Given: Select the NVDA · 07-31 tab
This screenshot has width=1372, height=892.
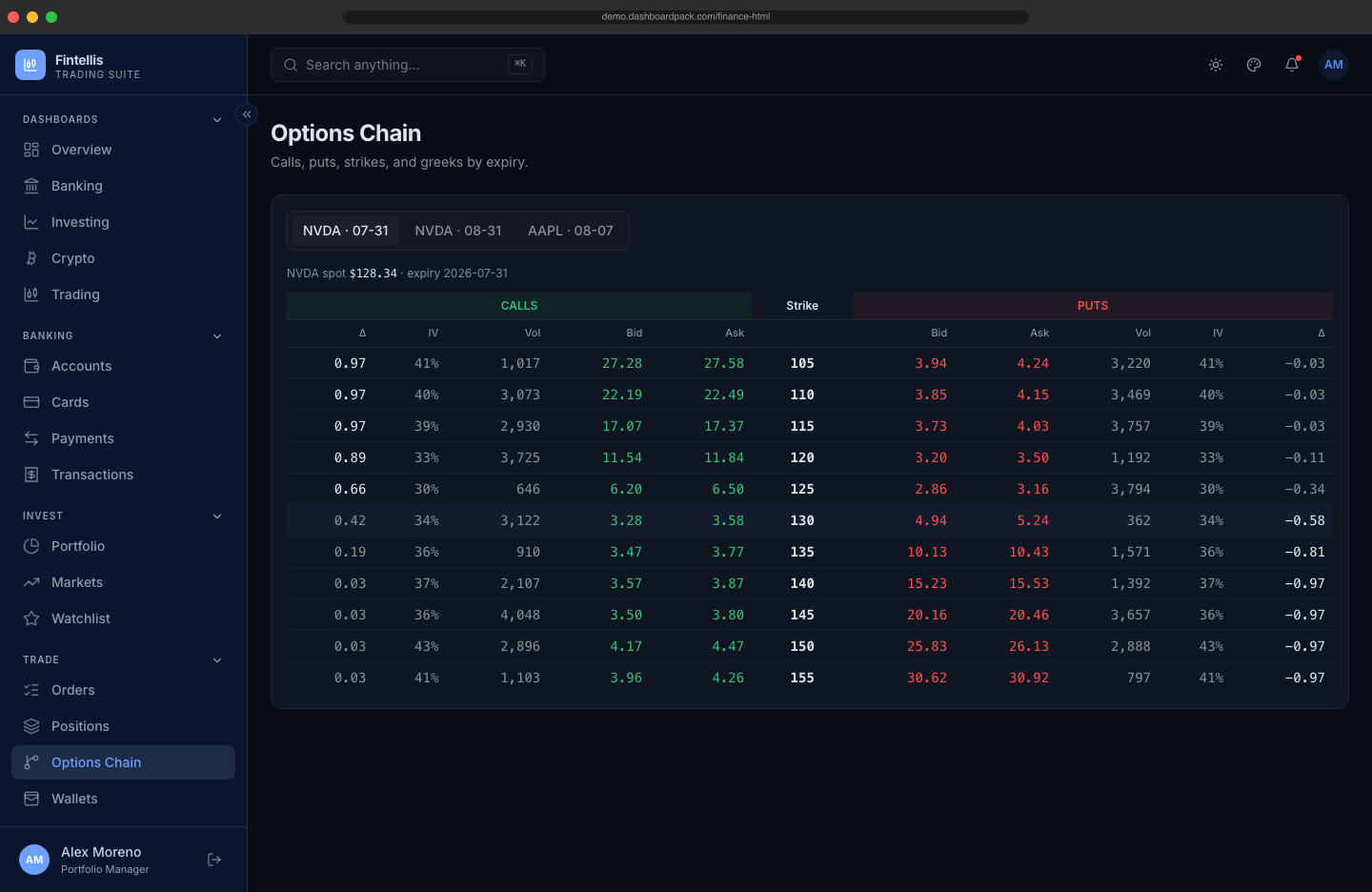Looking at the screenshot, I should coord(346,231).
